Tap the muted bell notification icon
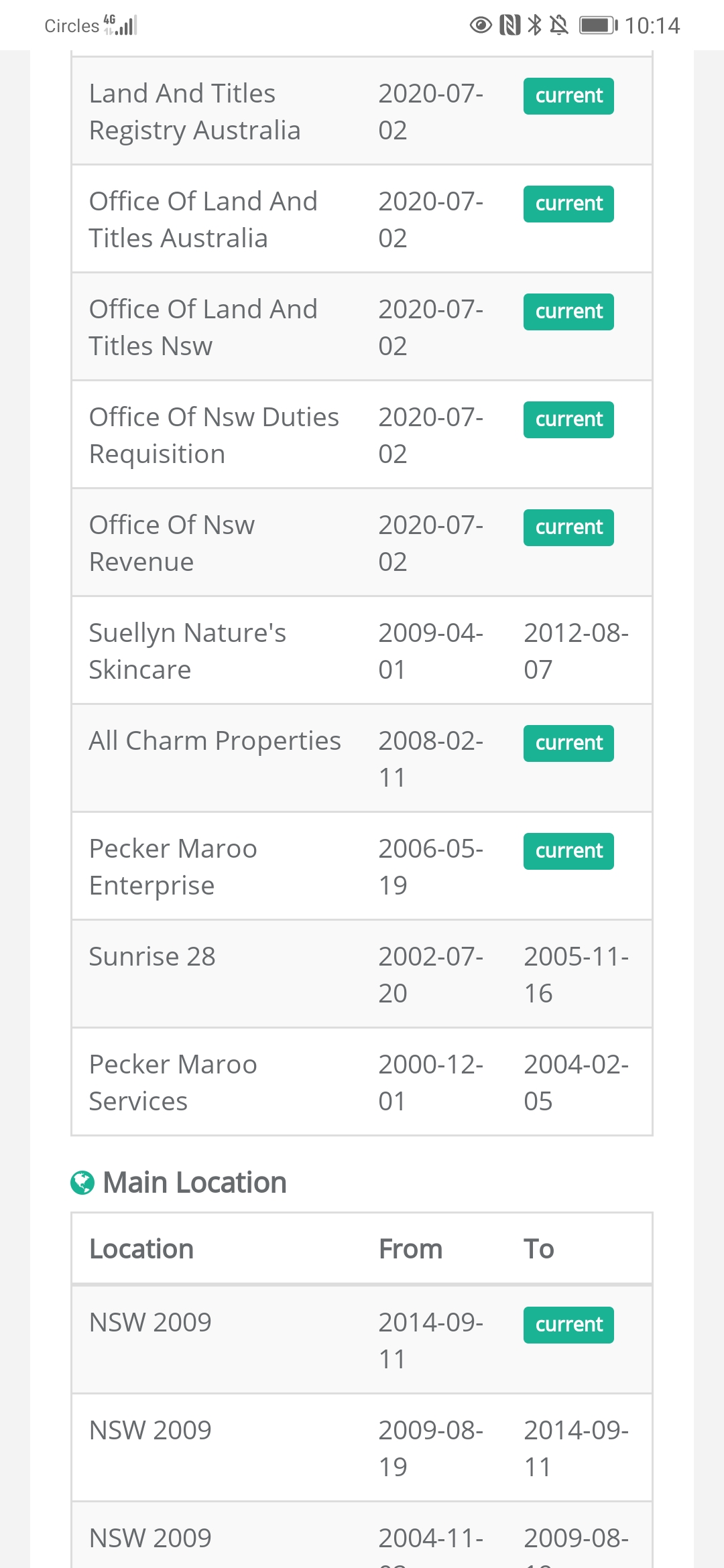 click(559, 25)
